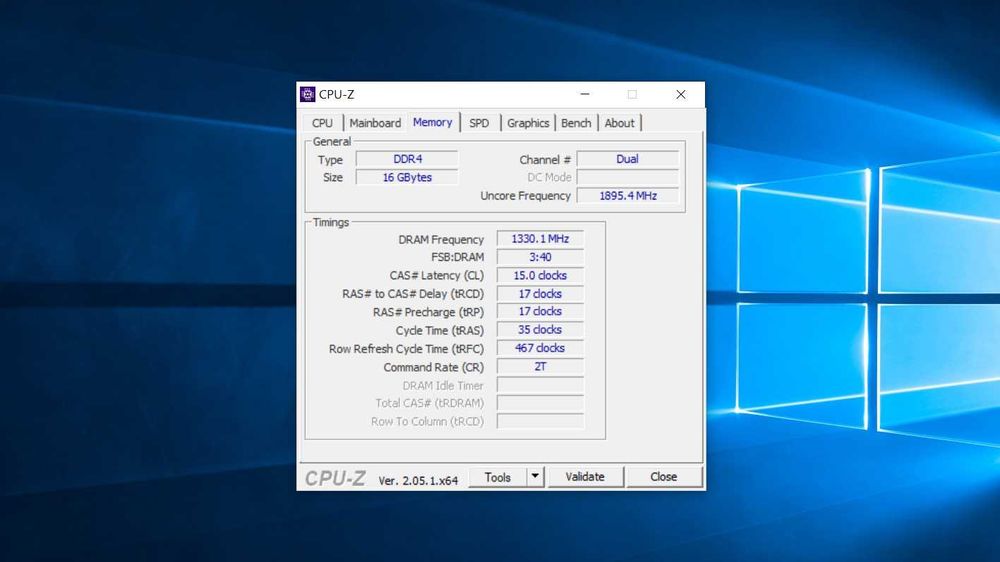Switch to the Bench tab

pos(576,123)
